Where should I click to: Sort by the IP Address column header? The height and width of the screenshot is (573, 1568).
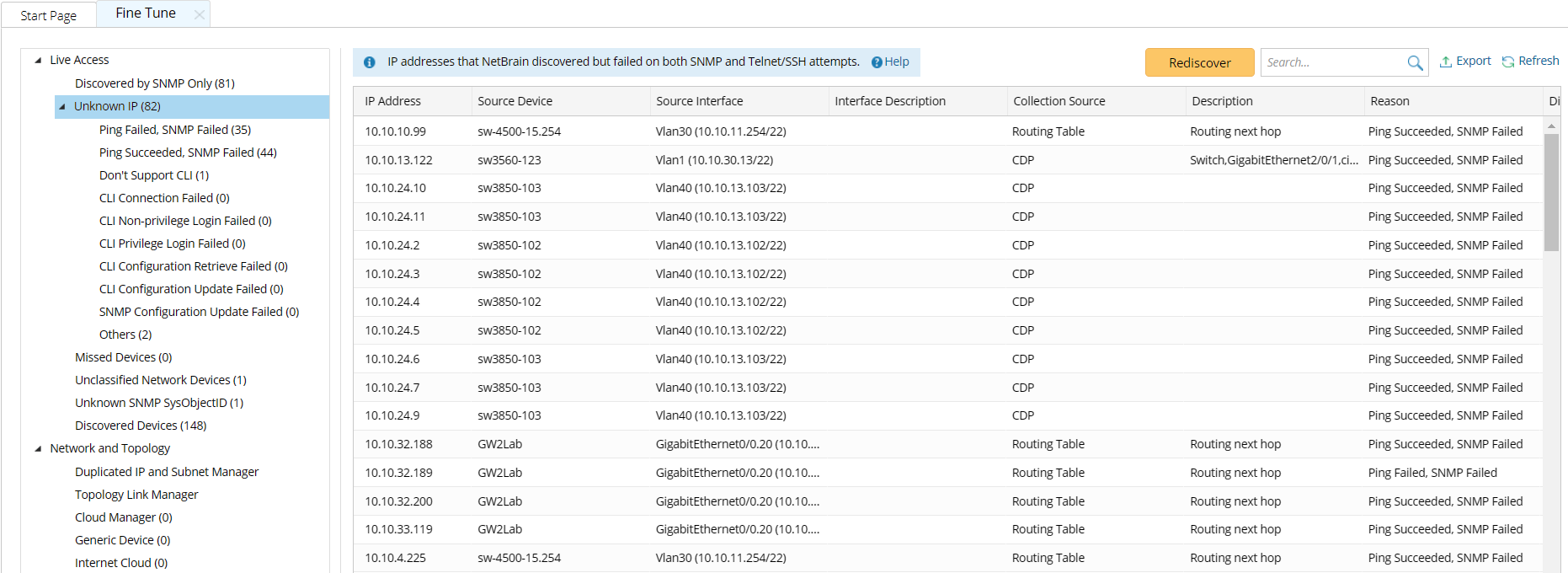coord(393,101)
